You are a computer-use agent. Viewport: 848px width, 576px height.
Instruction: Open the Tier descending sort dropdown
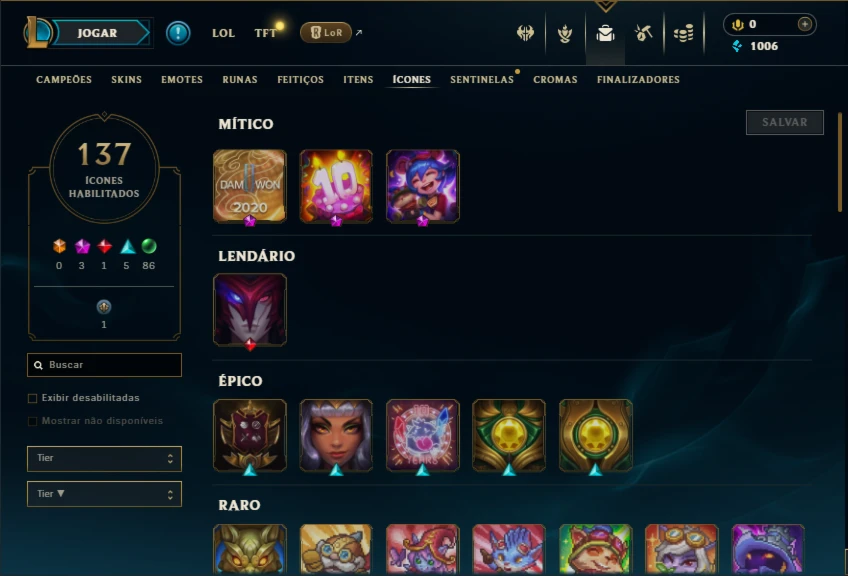click(x=104, y=494)
